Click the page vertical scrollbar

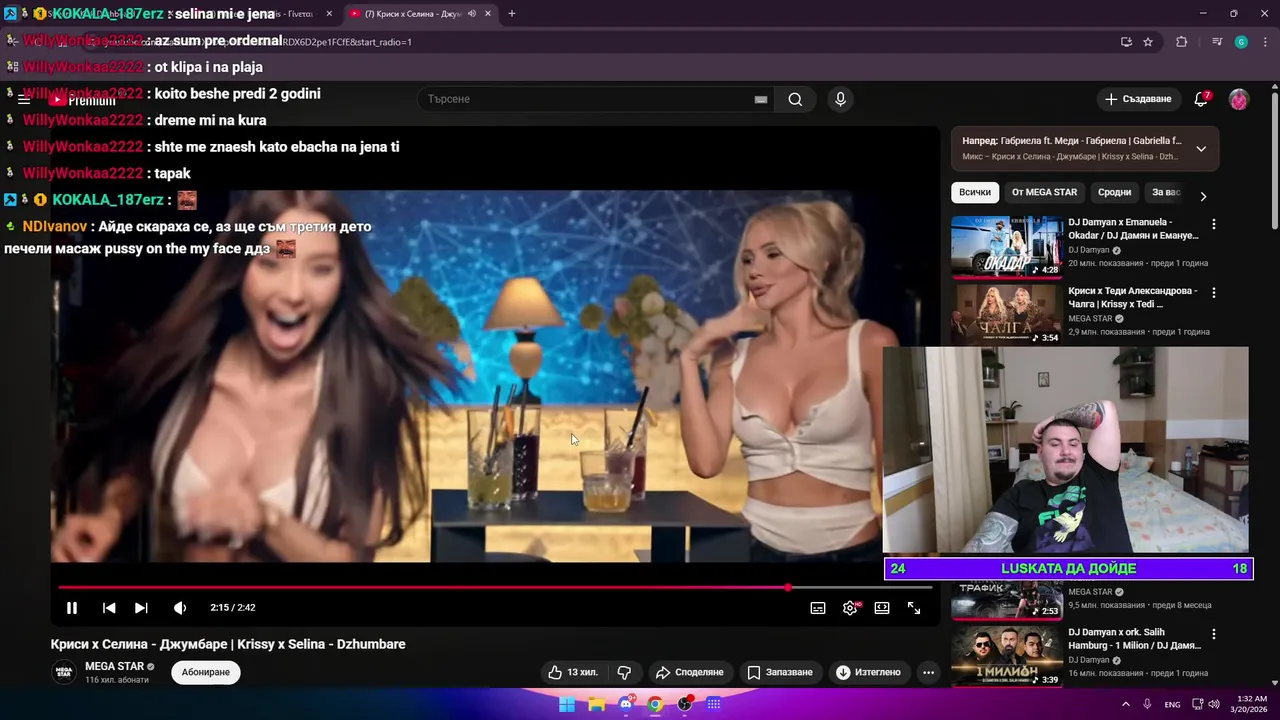pyautogui.click(x=1275, y=160)
